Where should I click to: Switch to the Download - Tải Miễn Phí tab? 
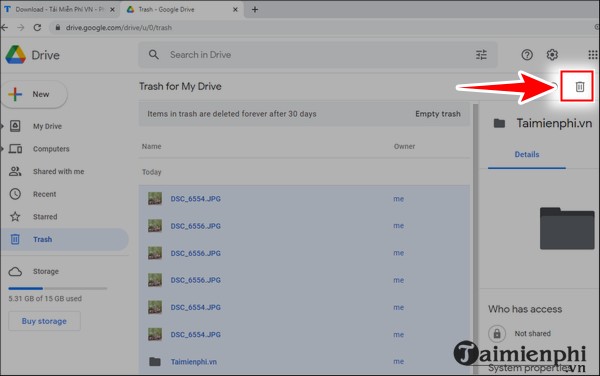coord(60,10)
